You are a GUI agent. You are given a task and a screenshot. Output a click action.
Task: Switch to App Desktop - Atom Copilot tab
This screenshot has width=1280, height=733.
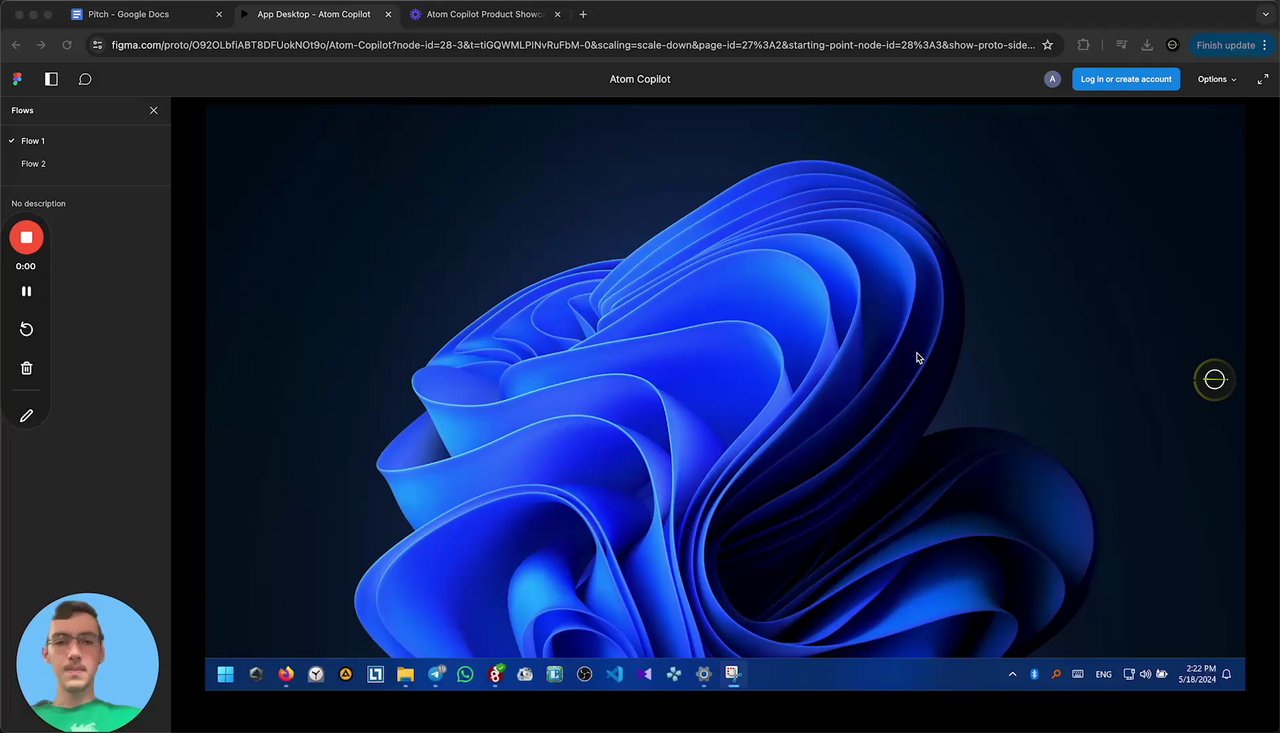point(316,15)
